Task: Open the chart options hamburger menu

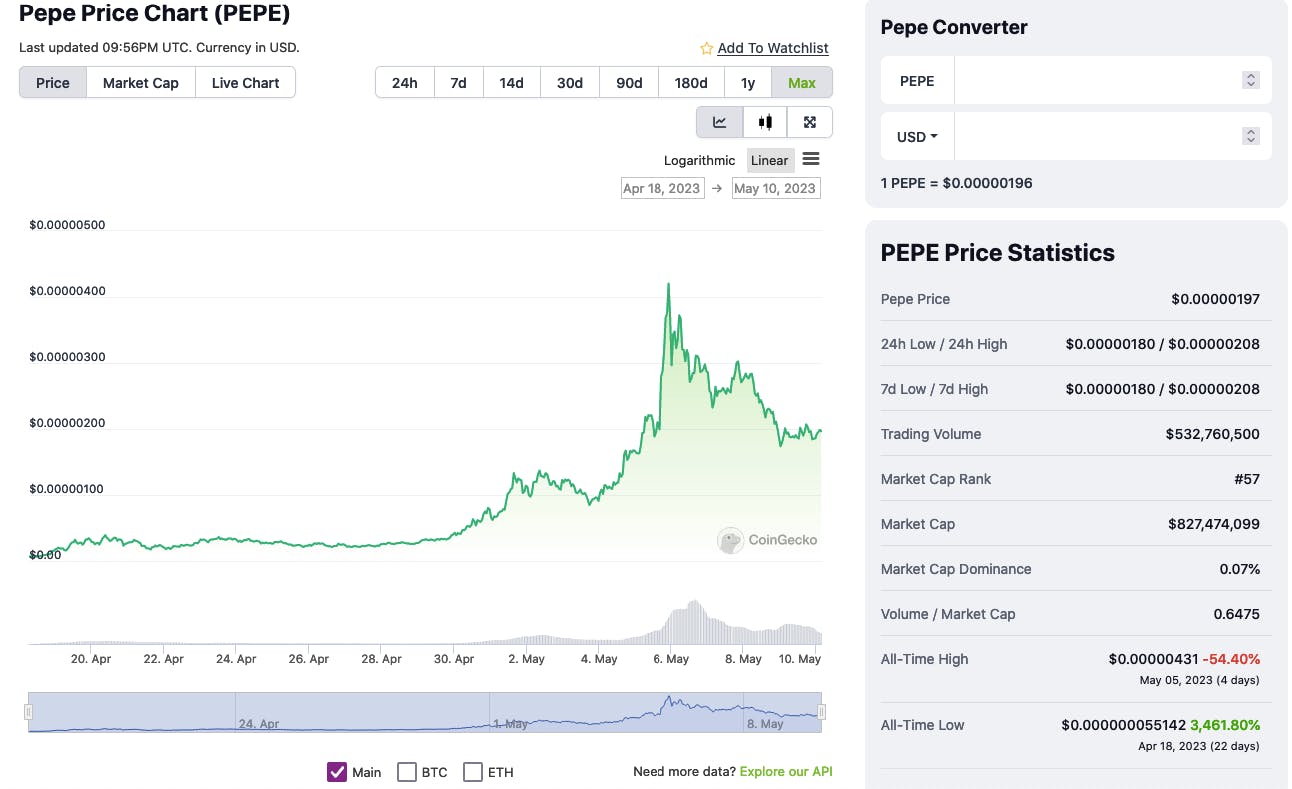Action: coord(810,159)
